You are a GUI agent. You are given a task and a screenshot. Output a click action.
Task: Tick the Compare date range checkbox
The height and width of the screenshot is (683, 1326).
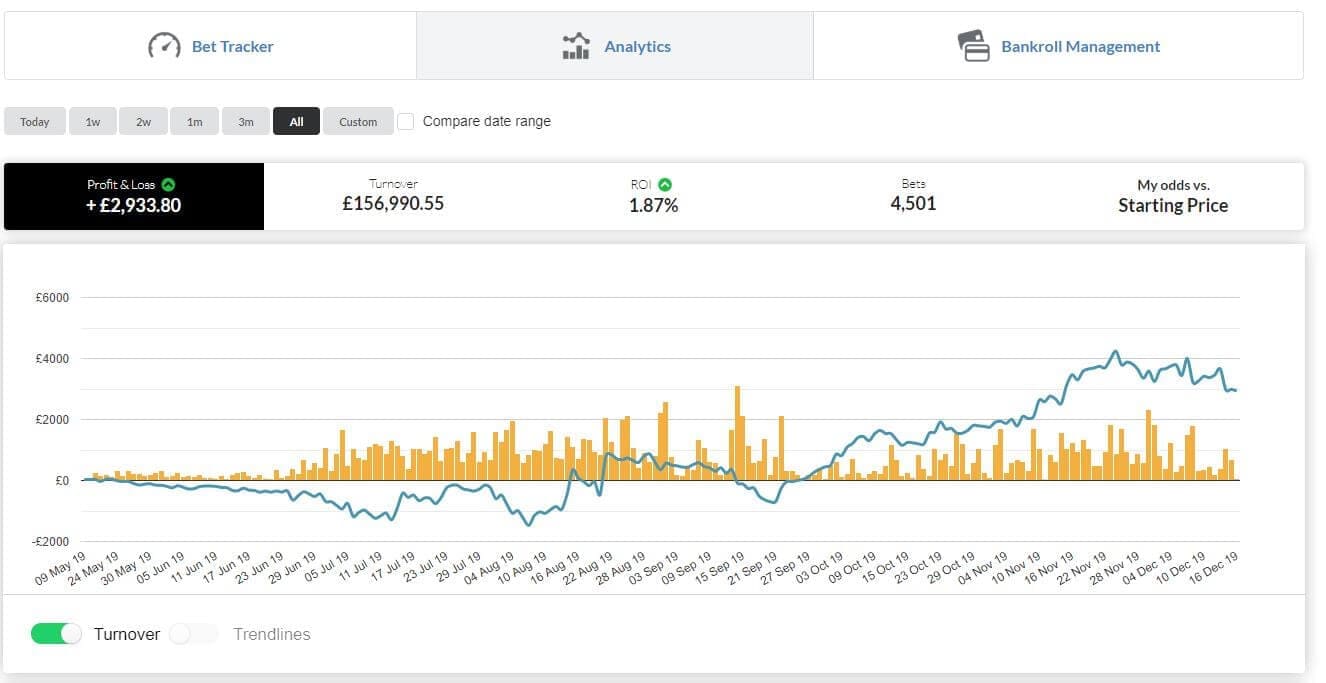(406, 121)
